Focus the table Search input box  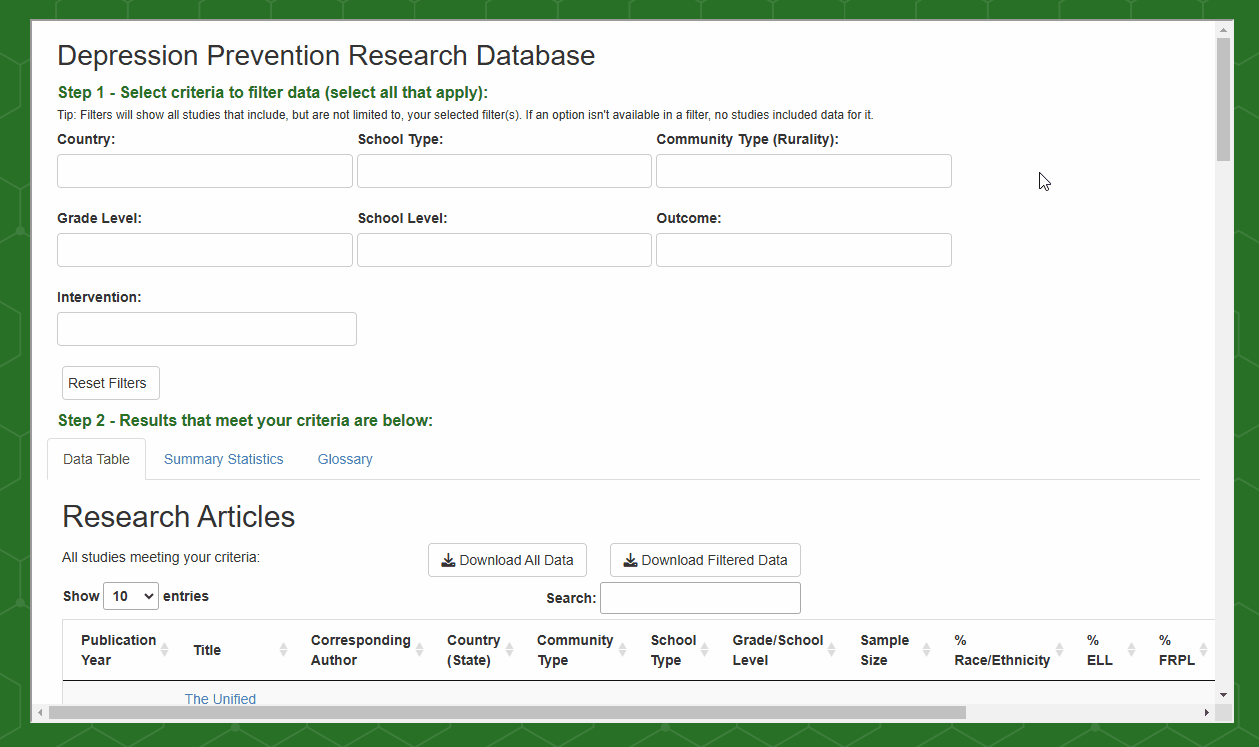click(700, 598)
